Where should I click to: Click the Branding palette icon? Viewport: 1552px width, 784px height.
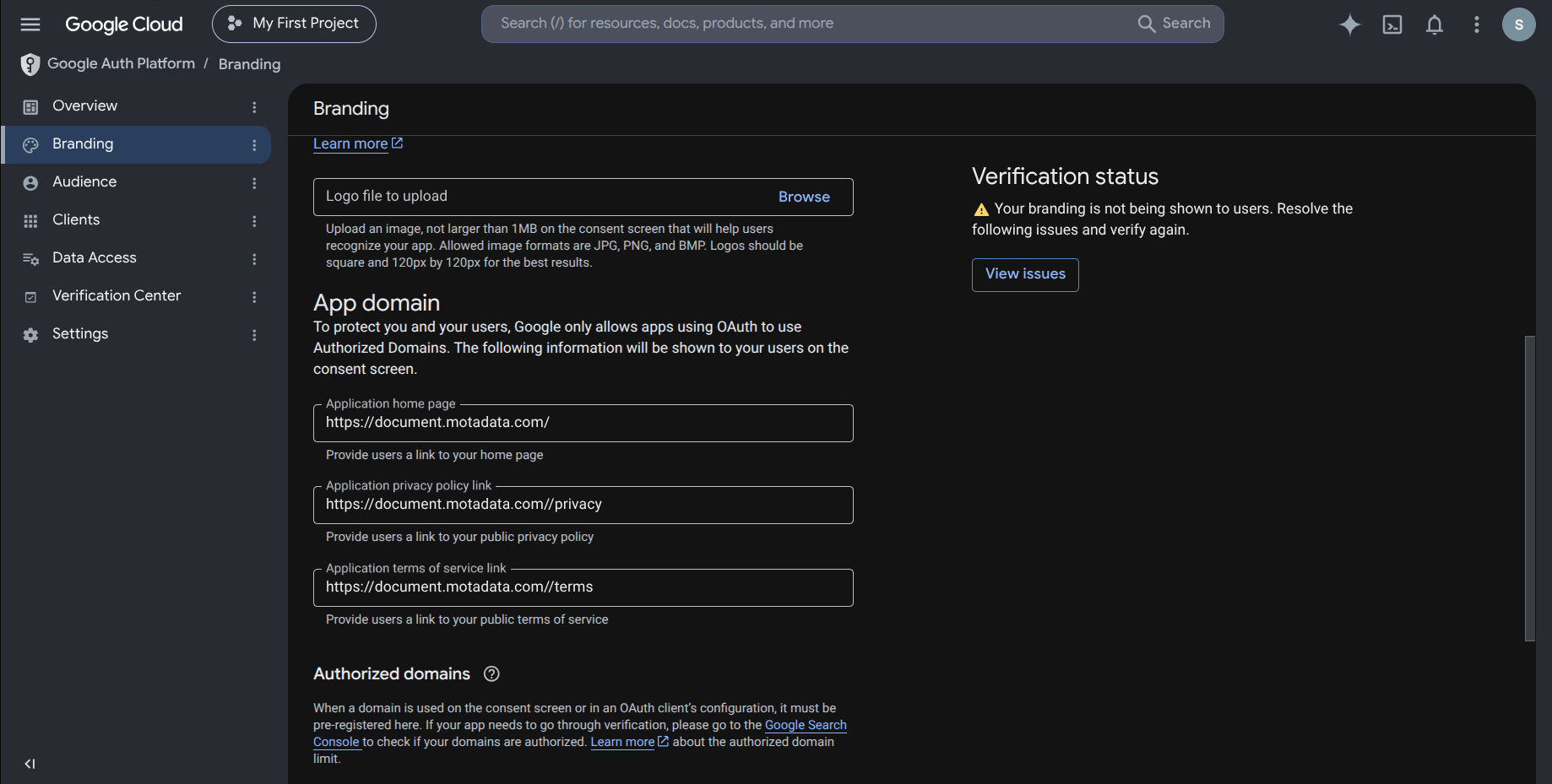pos(30,145)
